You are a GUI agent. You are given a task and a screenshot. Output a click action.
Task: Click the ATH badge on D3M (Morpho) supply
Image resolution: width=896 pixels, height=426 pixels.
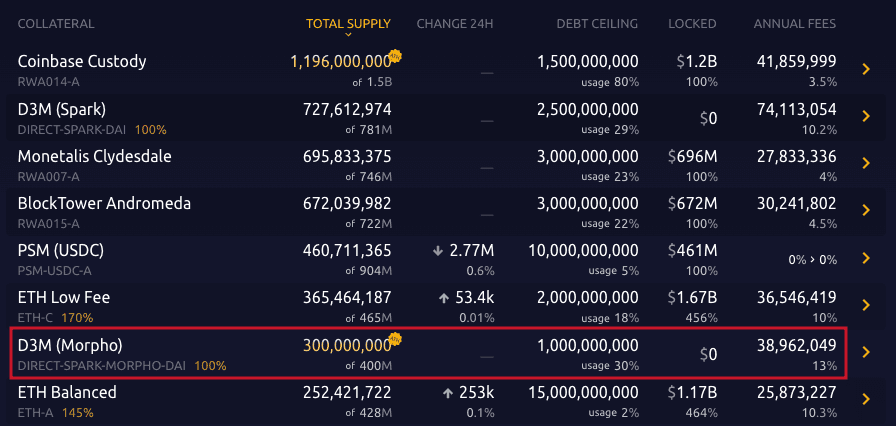point(395,339)
